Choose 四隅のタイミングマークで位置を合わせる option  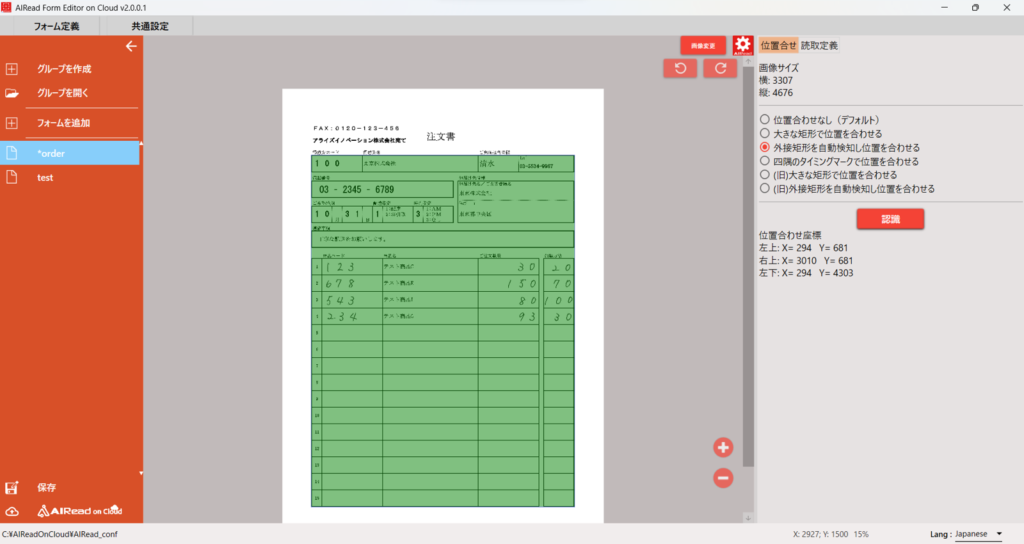[x=765, y=161]
